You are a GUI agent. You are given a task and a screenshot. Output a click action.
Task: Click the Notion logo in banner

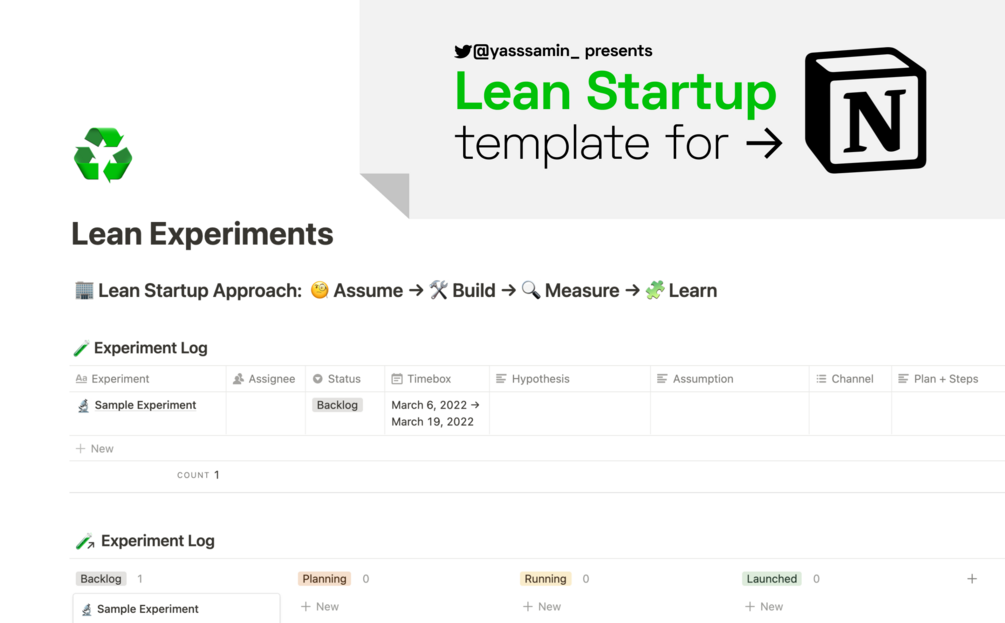click(x=865, y=110)
